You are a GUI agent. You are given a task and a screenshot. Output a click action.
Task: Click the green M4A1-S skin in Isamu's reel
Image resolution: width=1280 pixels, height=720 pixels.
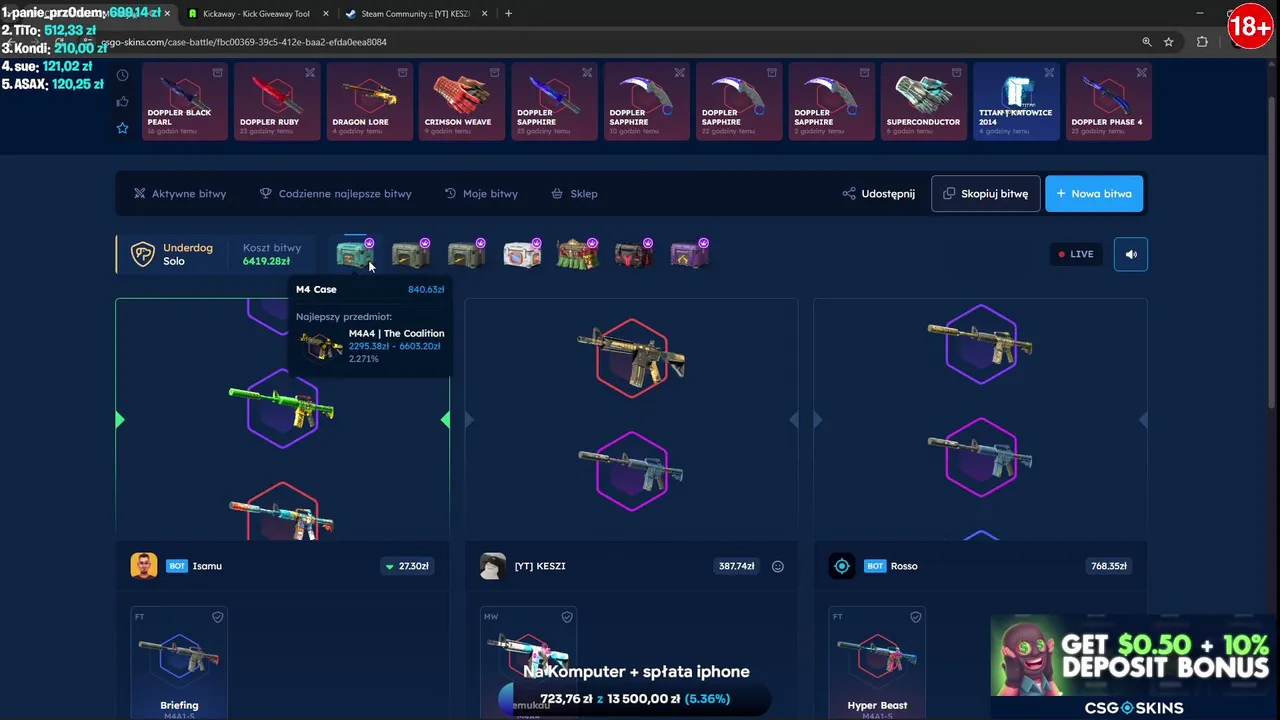pos(282,406)
